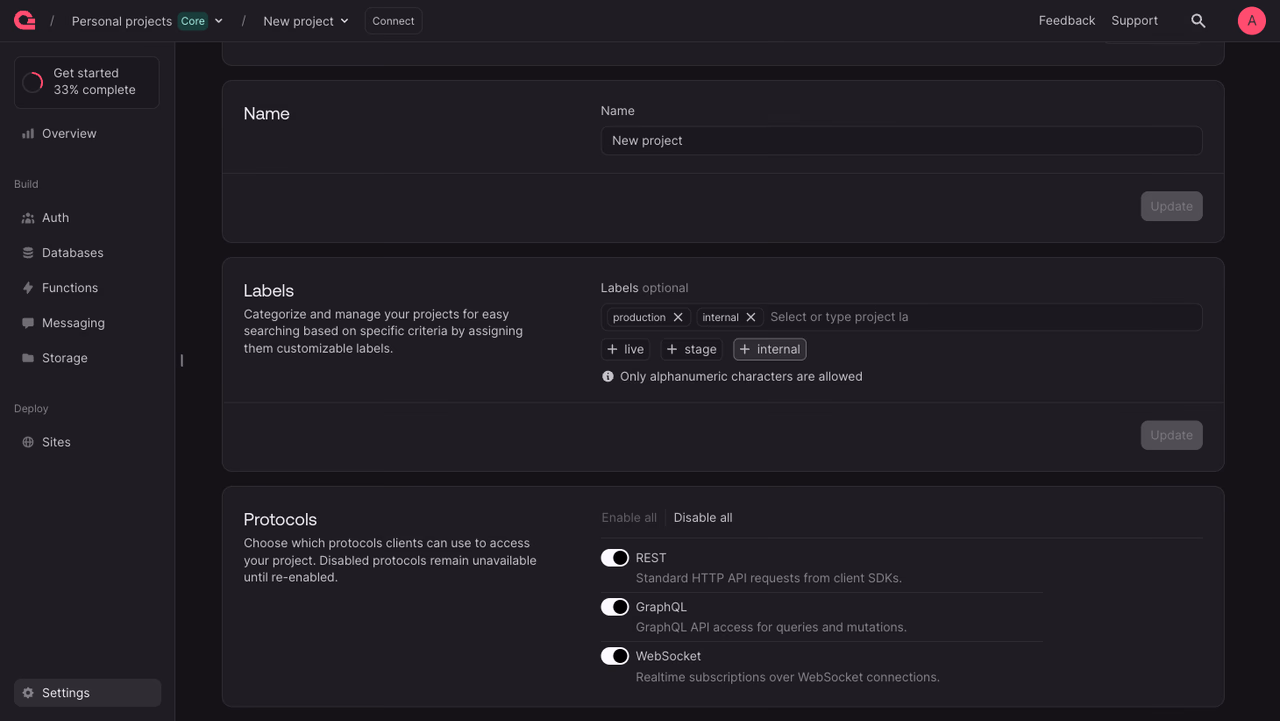Expand the New project dropdown
Screen dimensions: 1280x721
306,21
